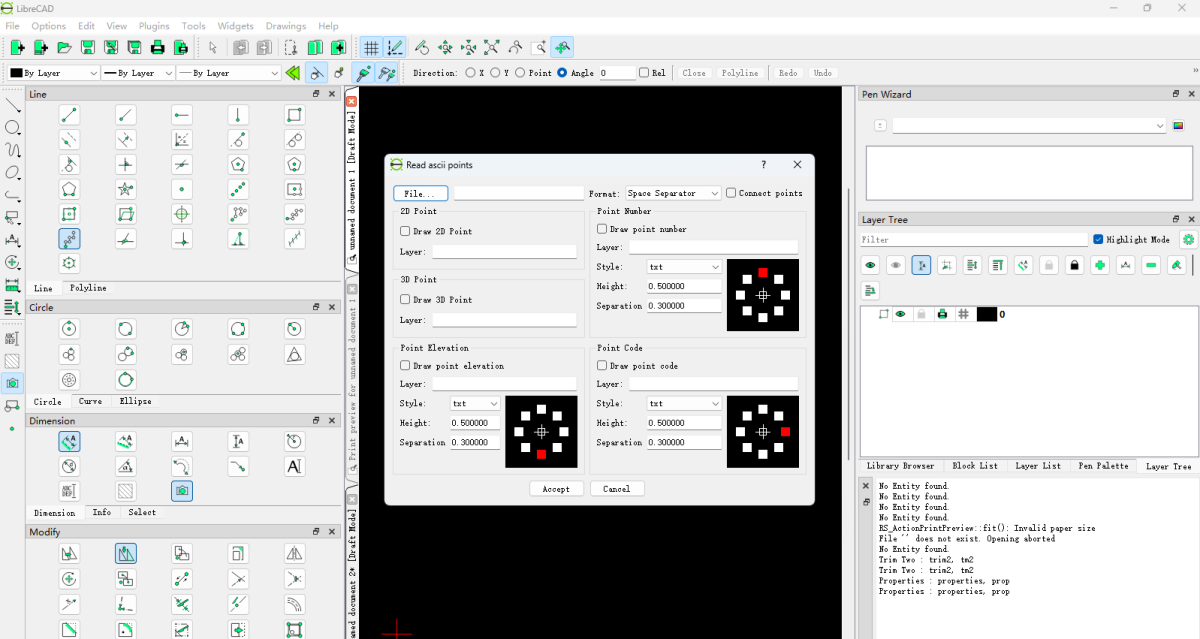Click the black color swatch of layer 0
Image resolution: width=1200 pixels, height=639 pixels.
click(986, 313)
